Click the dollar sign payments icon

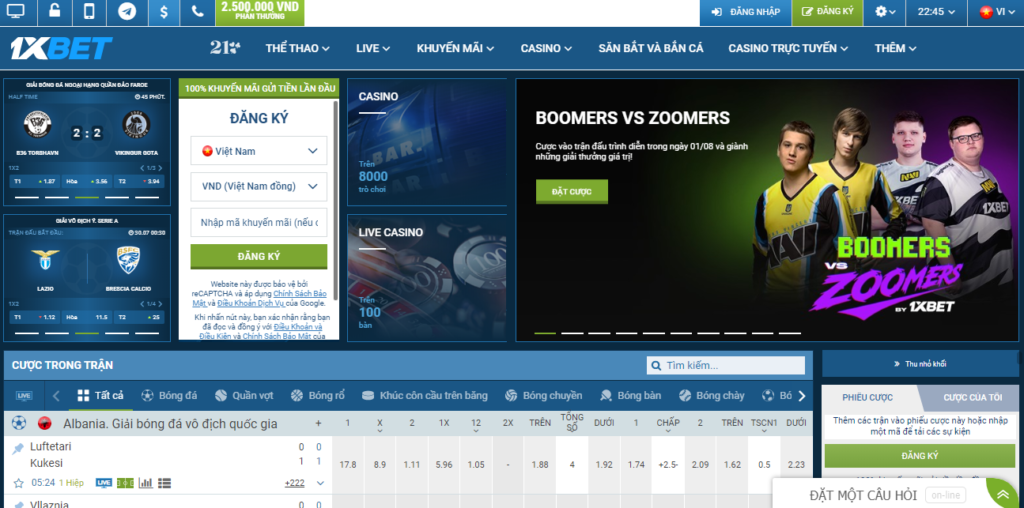tap(163, 11)
